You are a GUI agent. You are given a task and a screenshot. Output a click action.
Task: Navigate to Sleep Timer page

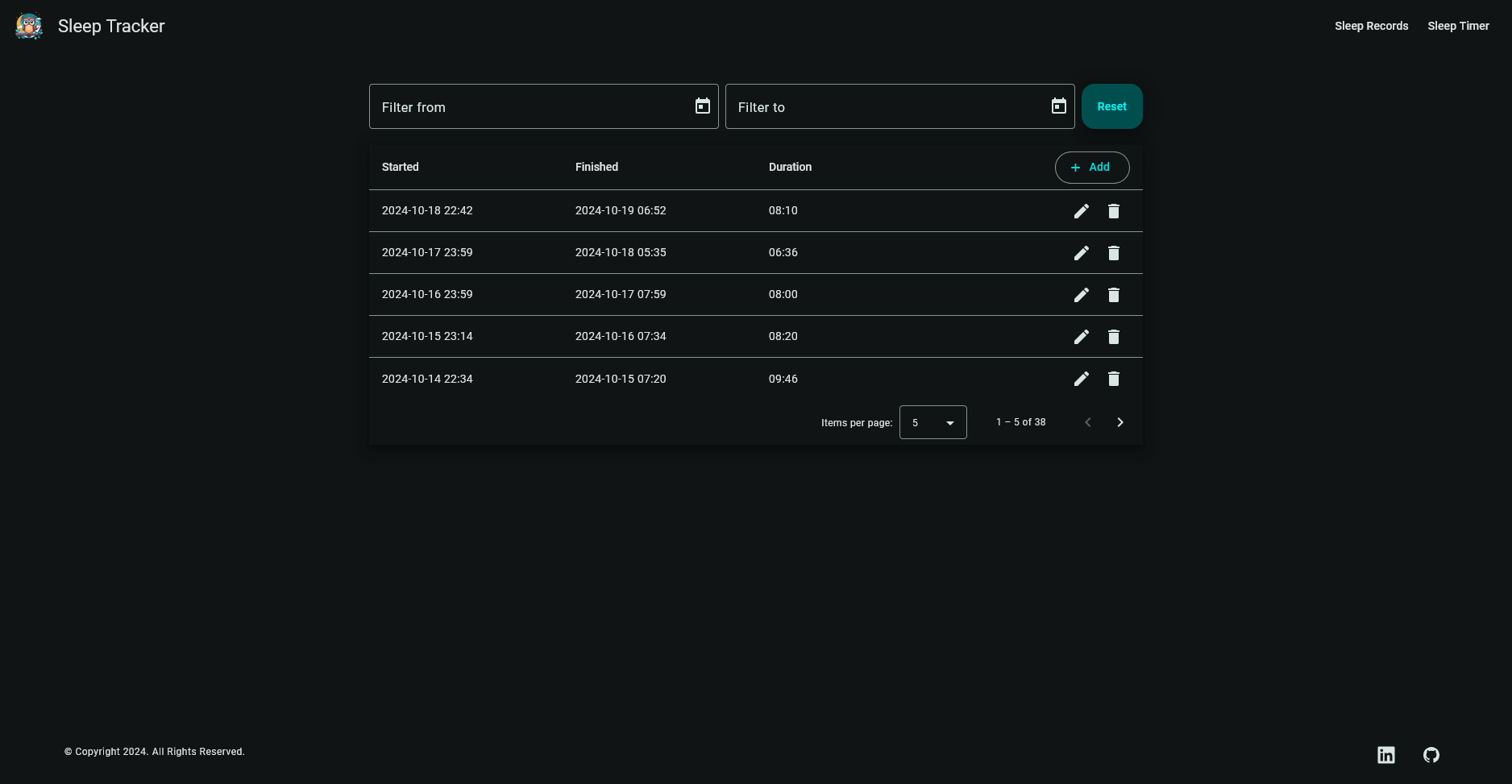click(x=1458, y=26)
